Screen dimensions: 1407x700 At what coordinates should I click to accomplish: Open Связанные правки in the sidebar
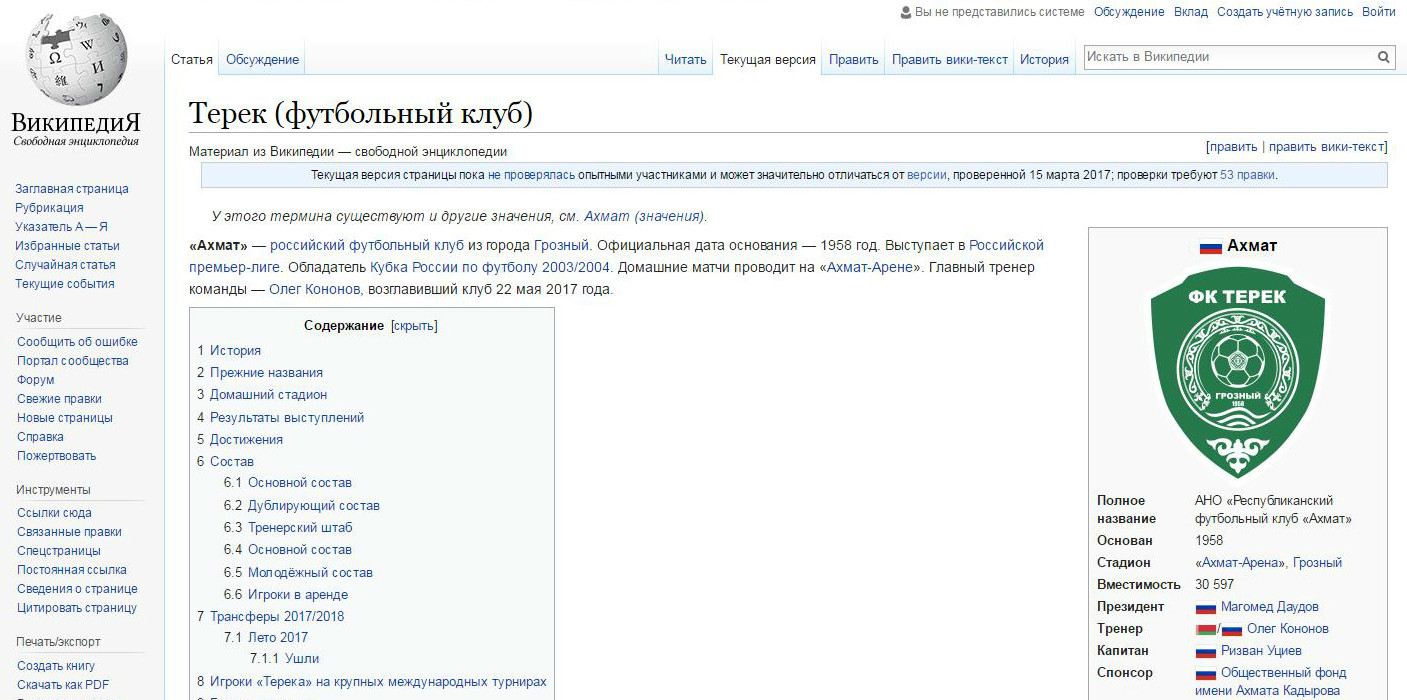pos(69,532)
